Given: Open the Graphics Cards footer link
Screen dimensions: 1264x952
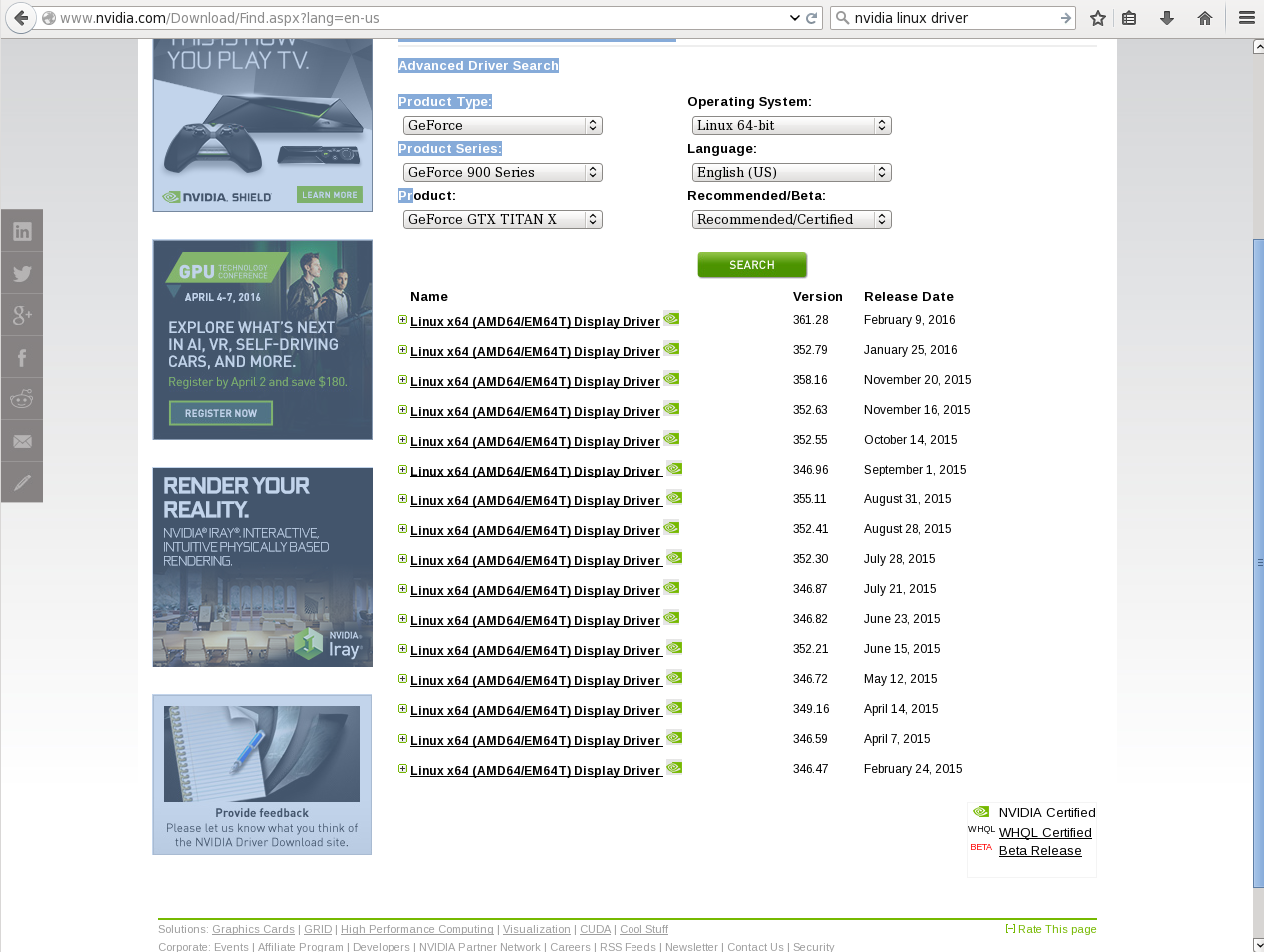Looking at the screenshot, I should tap(253, 929).
